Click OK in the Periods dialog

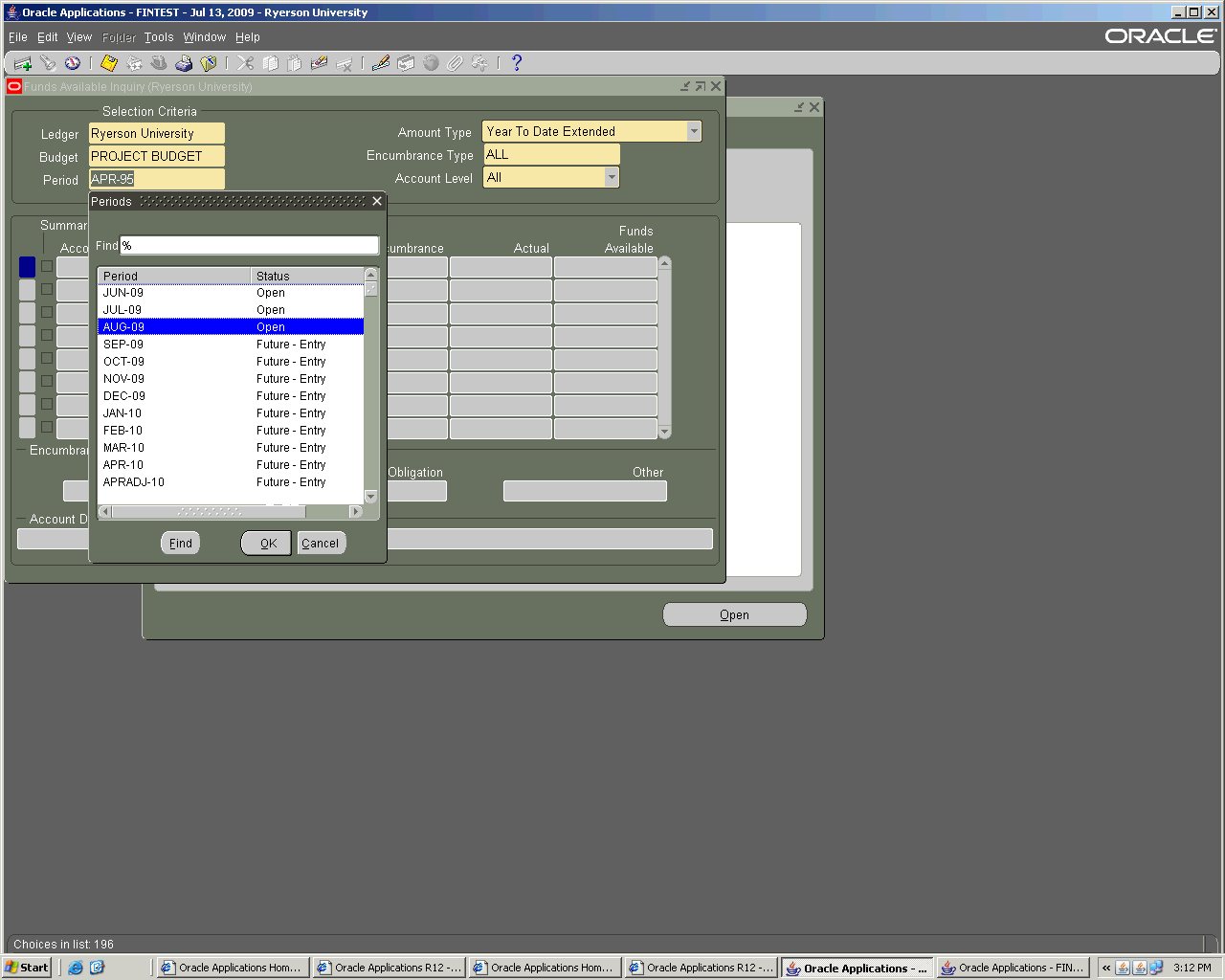pyautogui.click(x=266, y=544)
